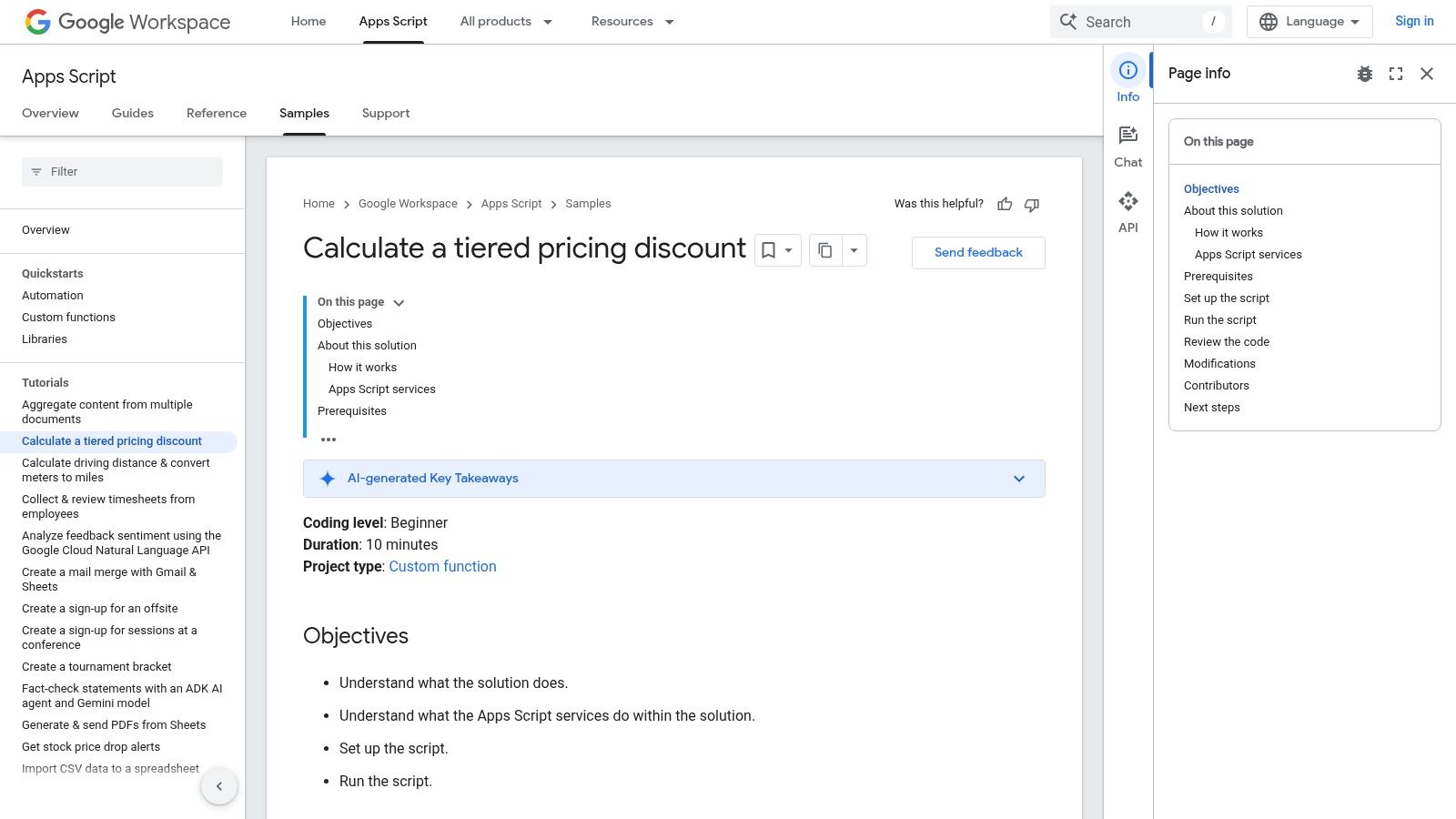Collapse the On this page outline
Screen dimensions: 1456x819
click(x=399, y=302)
